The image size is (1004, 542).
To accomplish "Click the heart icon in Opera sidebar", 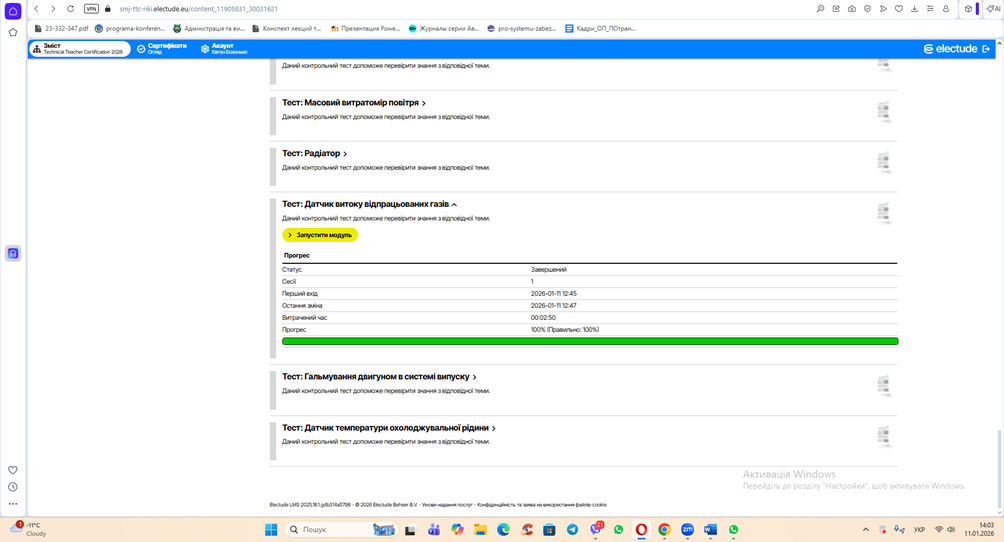I will 13,470.
